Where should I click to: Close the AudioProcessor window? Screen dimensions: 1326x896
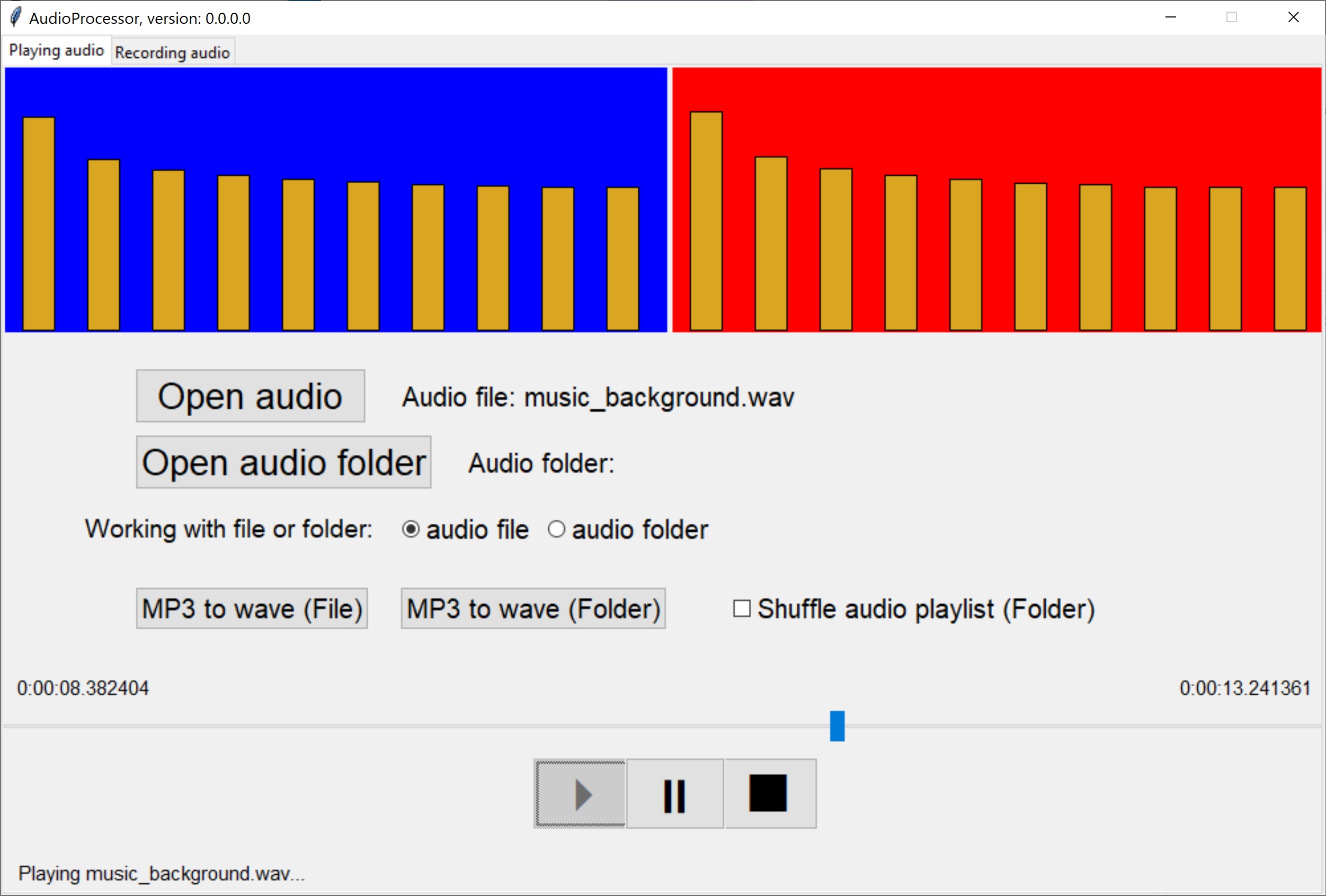coord(1293,17)
